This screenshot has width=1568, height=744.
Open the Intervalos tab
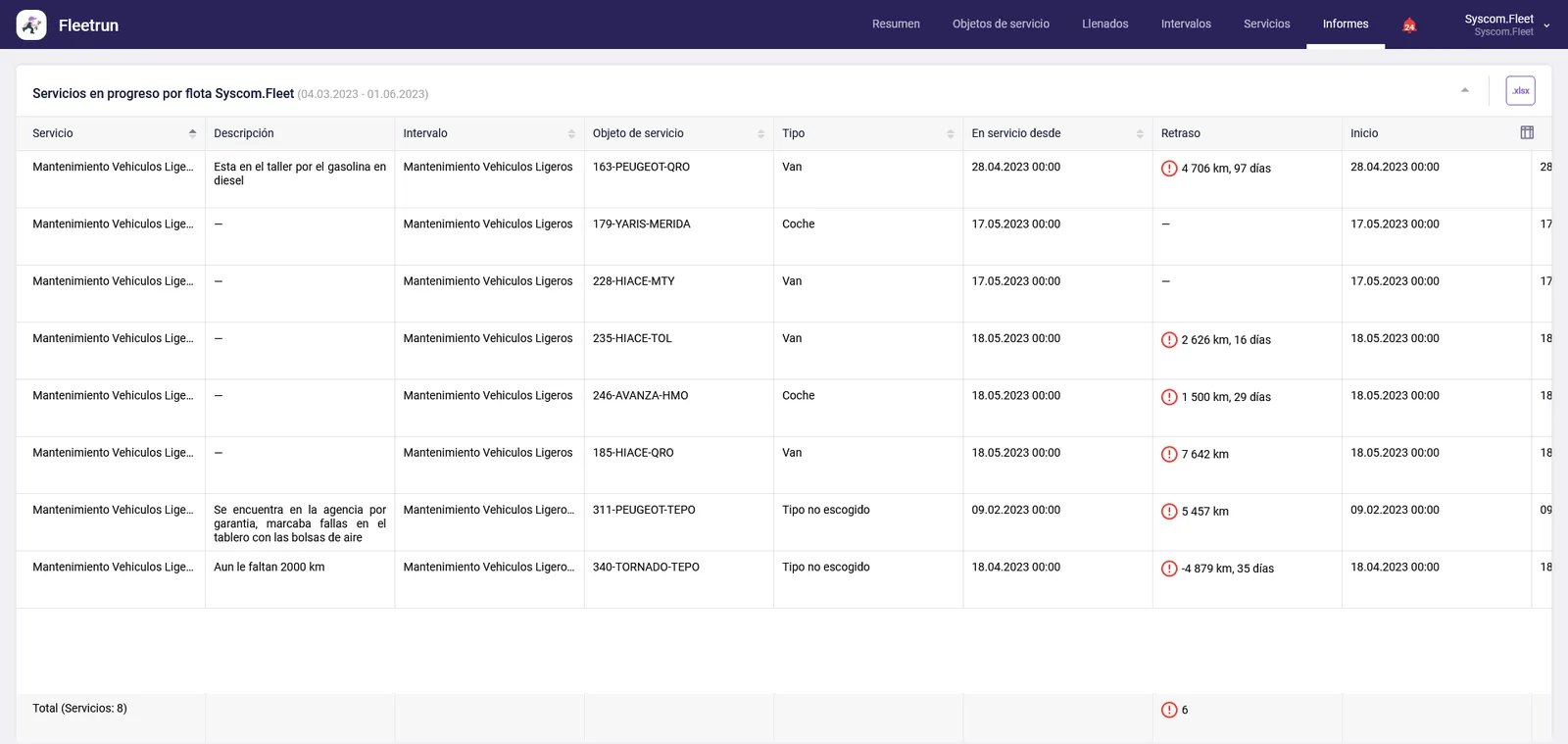[x=1186, y=25]
